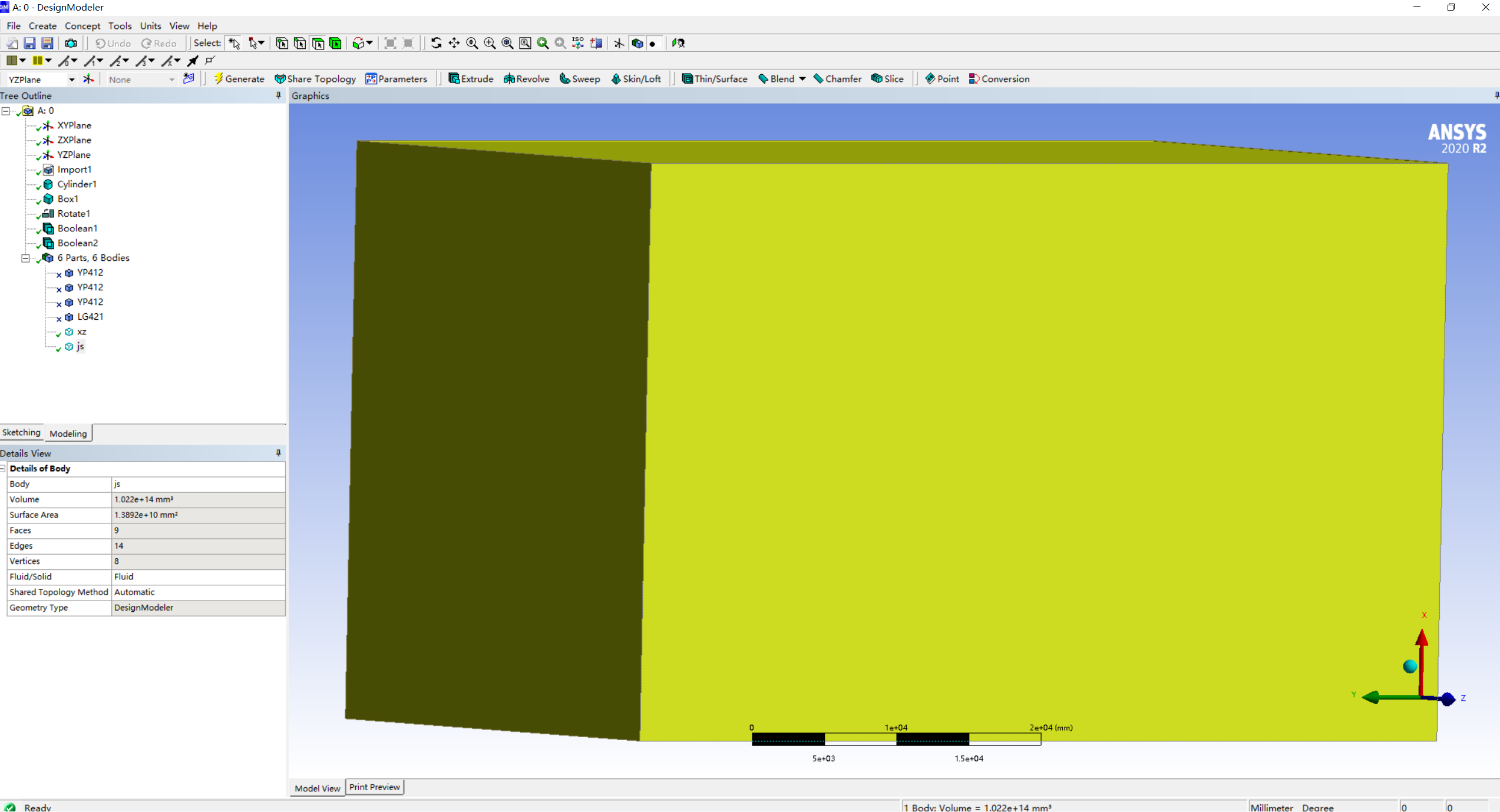Toggle the face selection filter
Viewport: 1500px width, 812px height.
tap(318, 43)
